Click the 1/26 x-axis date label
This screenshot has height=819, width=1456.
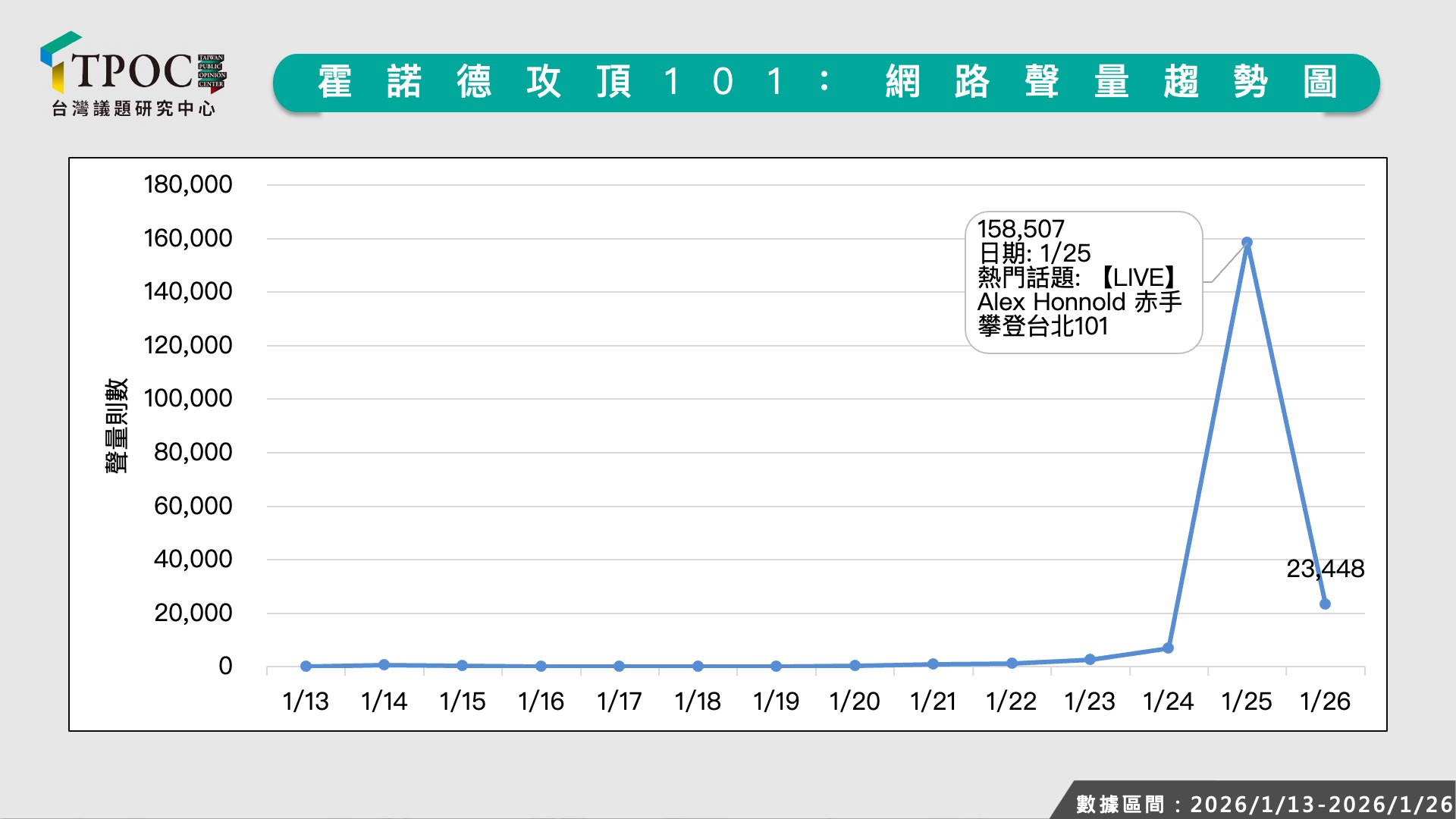click(x=1325, y=701)
